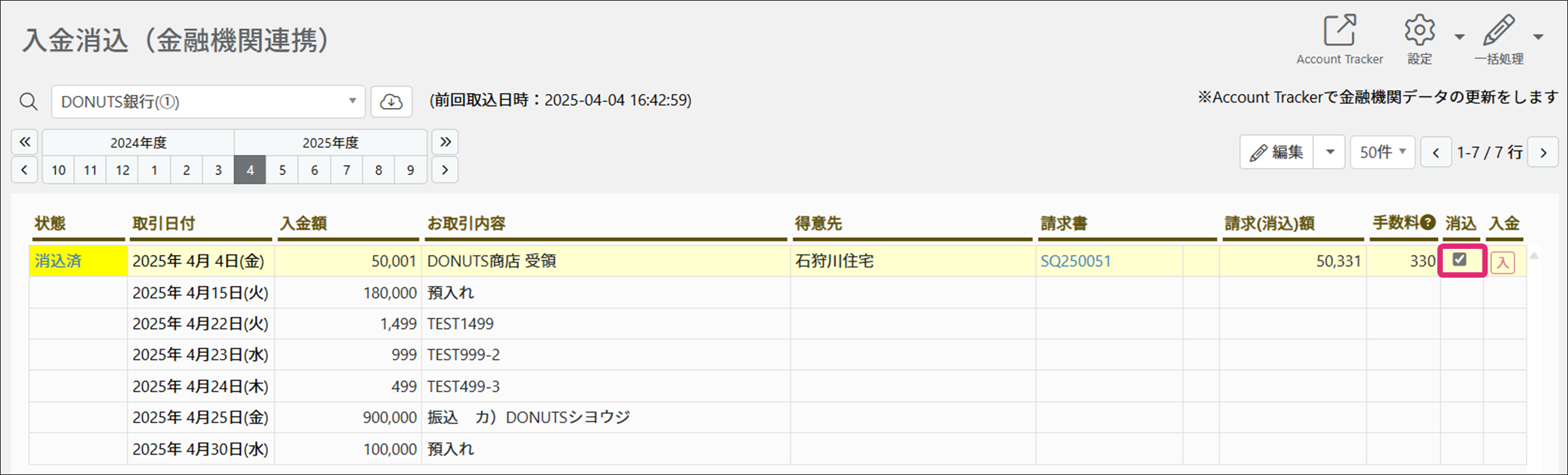The width and height of the screenshot is (1568, 475).
Task: Select month 5 in 2025年度
Action: 282,170
